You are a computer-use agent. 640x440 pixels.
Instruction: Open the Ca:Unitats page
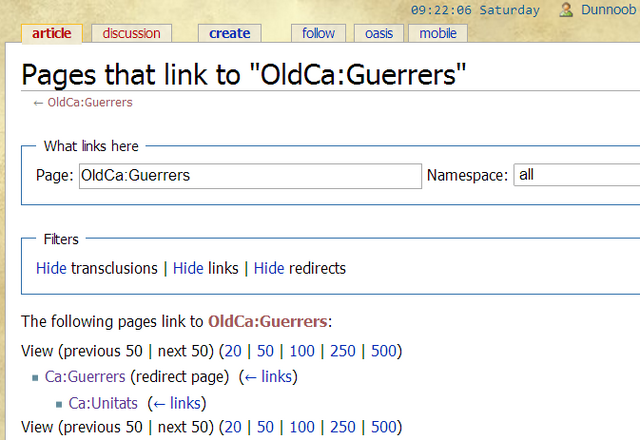(x=103, y=403)
